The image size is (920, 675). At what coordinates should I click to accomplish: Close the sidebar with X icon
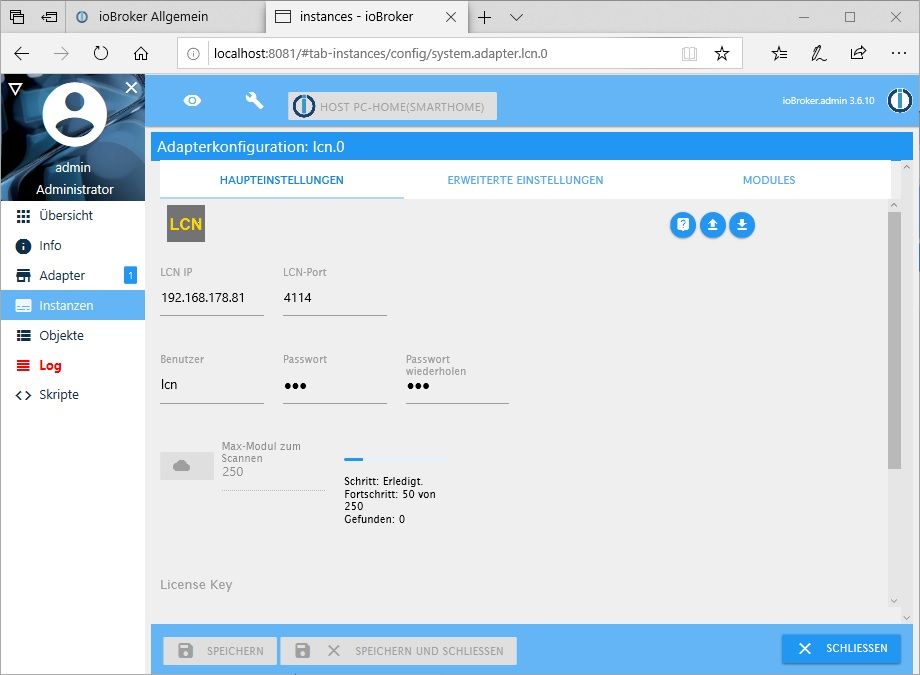tap(131, 87)
